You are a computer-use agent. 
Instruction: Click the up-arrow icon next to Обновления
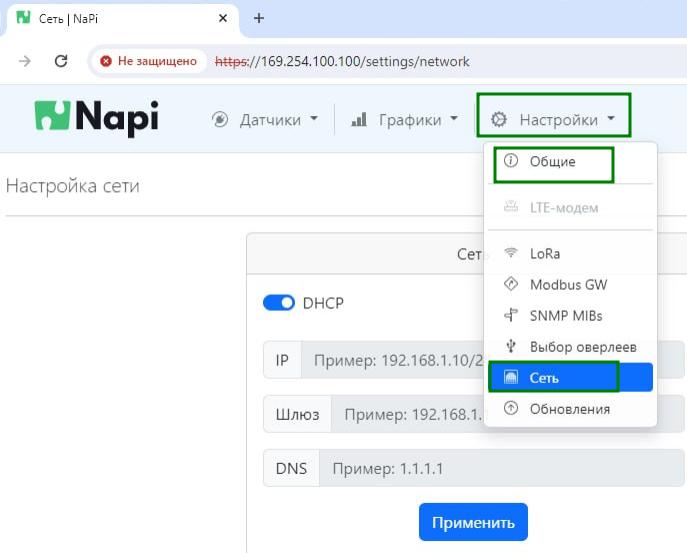coord(510,408)
